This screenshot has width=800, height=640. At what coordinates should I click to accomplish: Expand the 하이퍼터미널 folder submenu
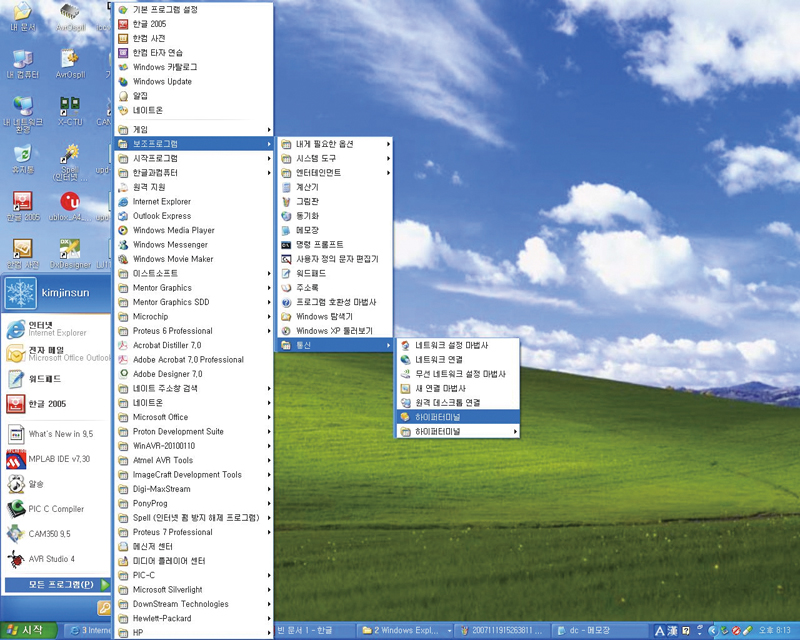coord(458,431)
